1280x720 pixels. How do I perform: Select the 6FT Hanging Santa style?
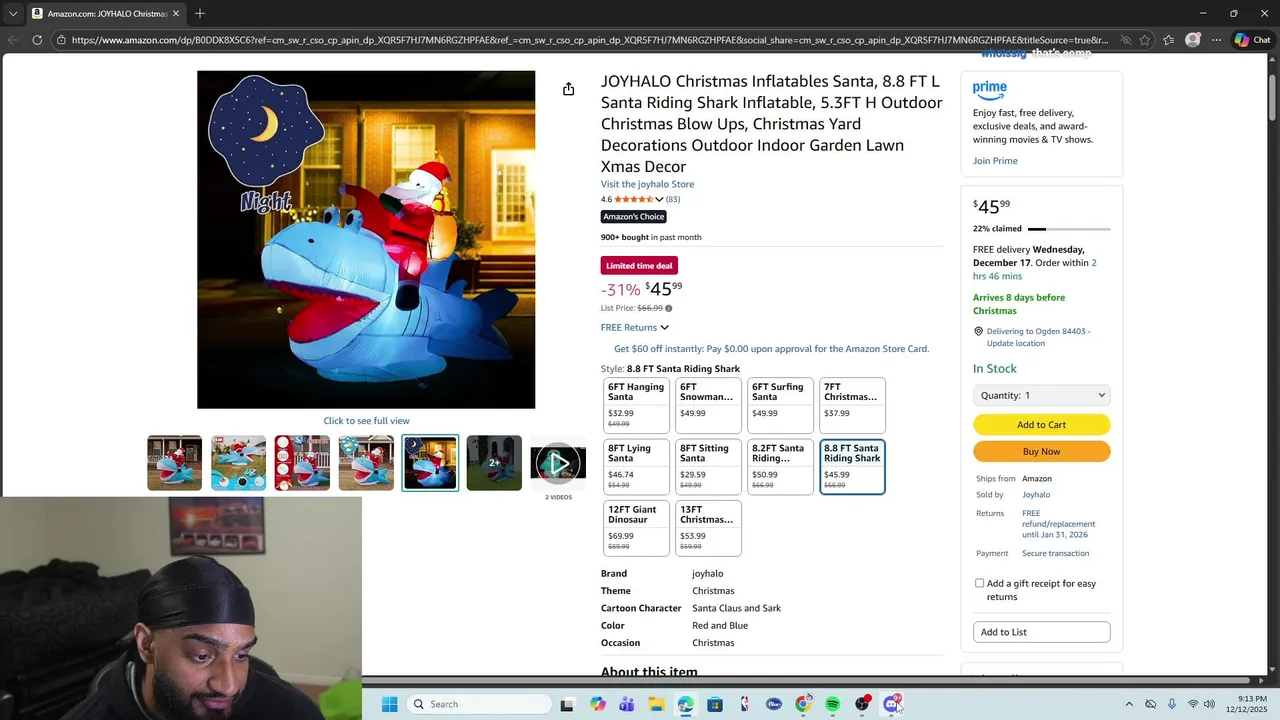636,404
